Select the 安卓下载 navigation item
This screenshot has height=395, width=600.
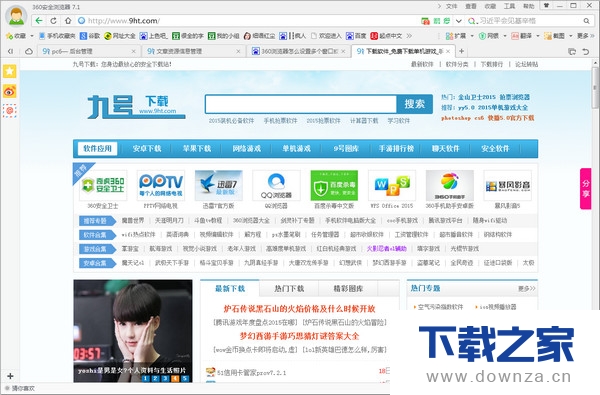(x=147, y=149)
